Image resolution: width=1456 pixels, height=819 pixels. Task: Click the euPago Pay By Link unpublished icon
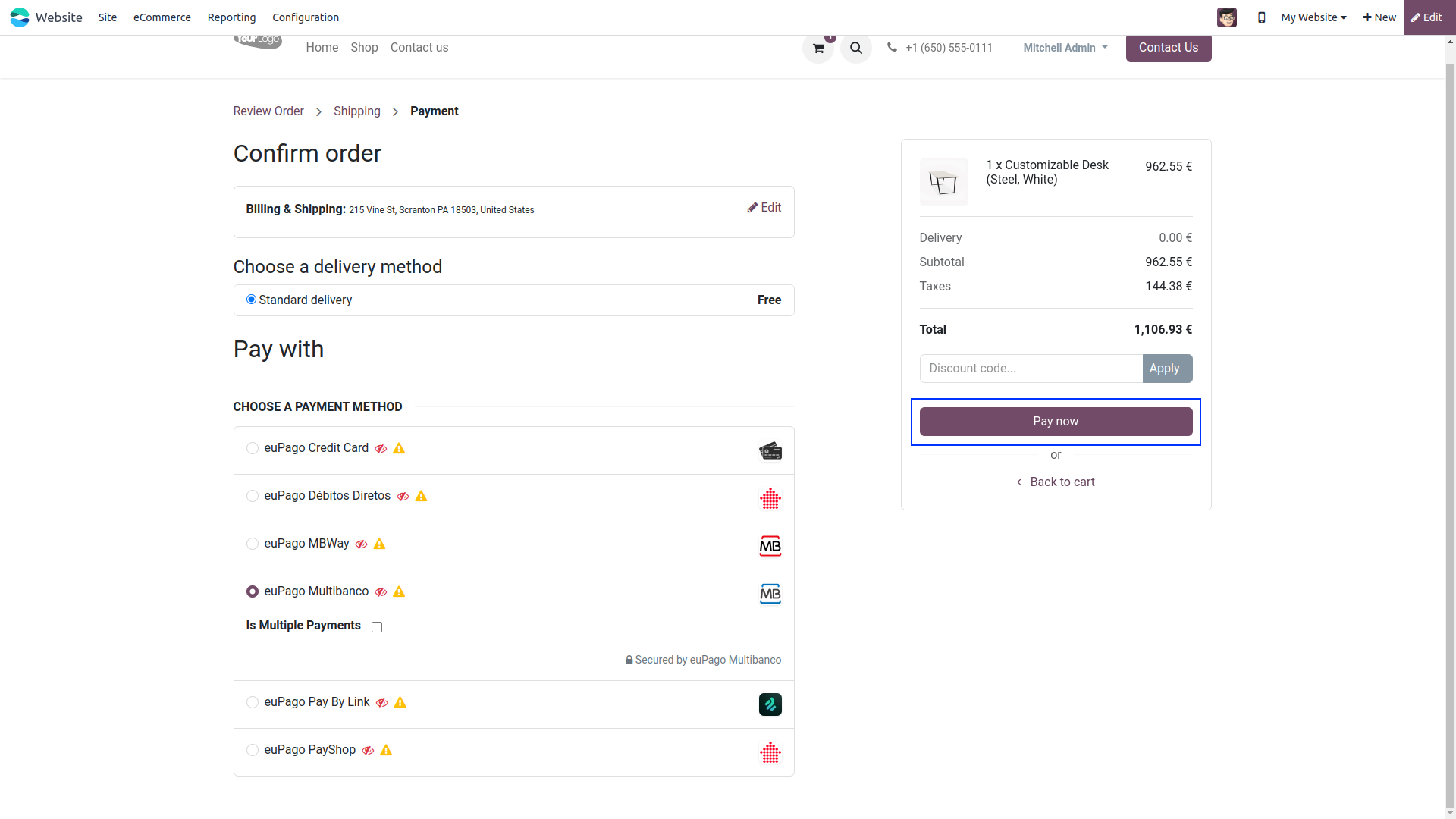click(x=382, y=703)
